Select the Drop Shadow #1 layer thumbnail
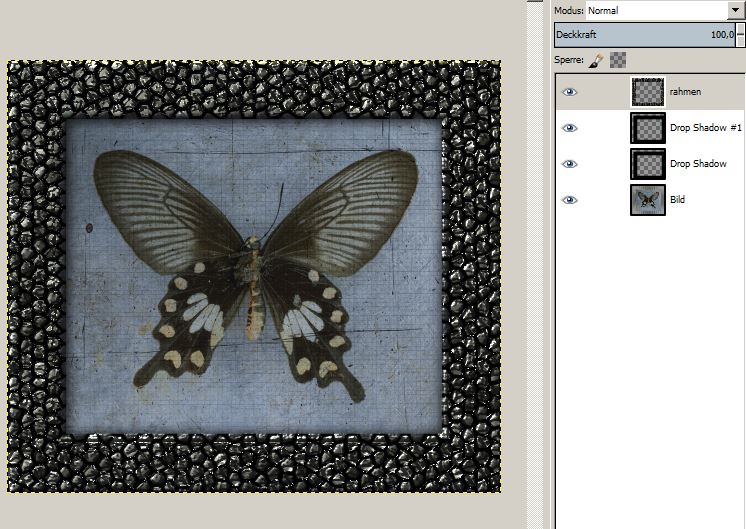746x529 pixels. pyautogui.click(x=648, y=128)
